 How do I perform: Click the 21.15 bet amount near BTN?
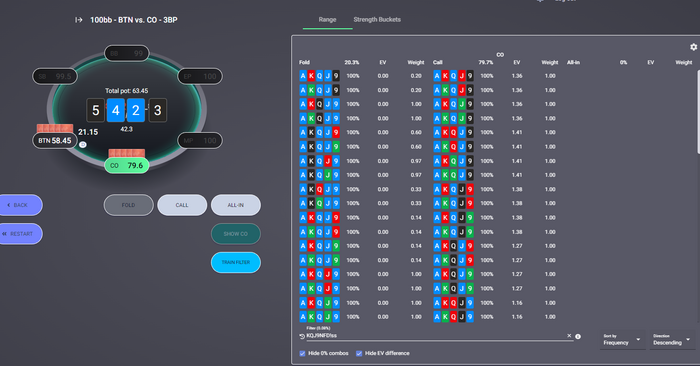(x=88, y=132)
